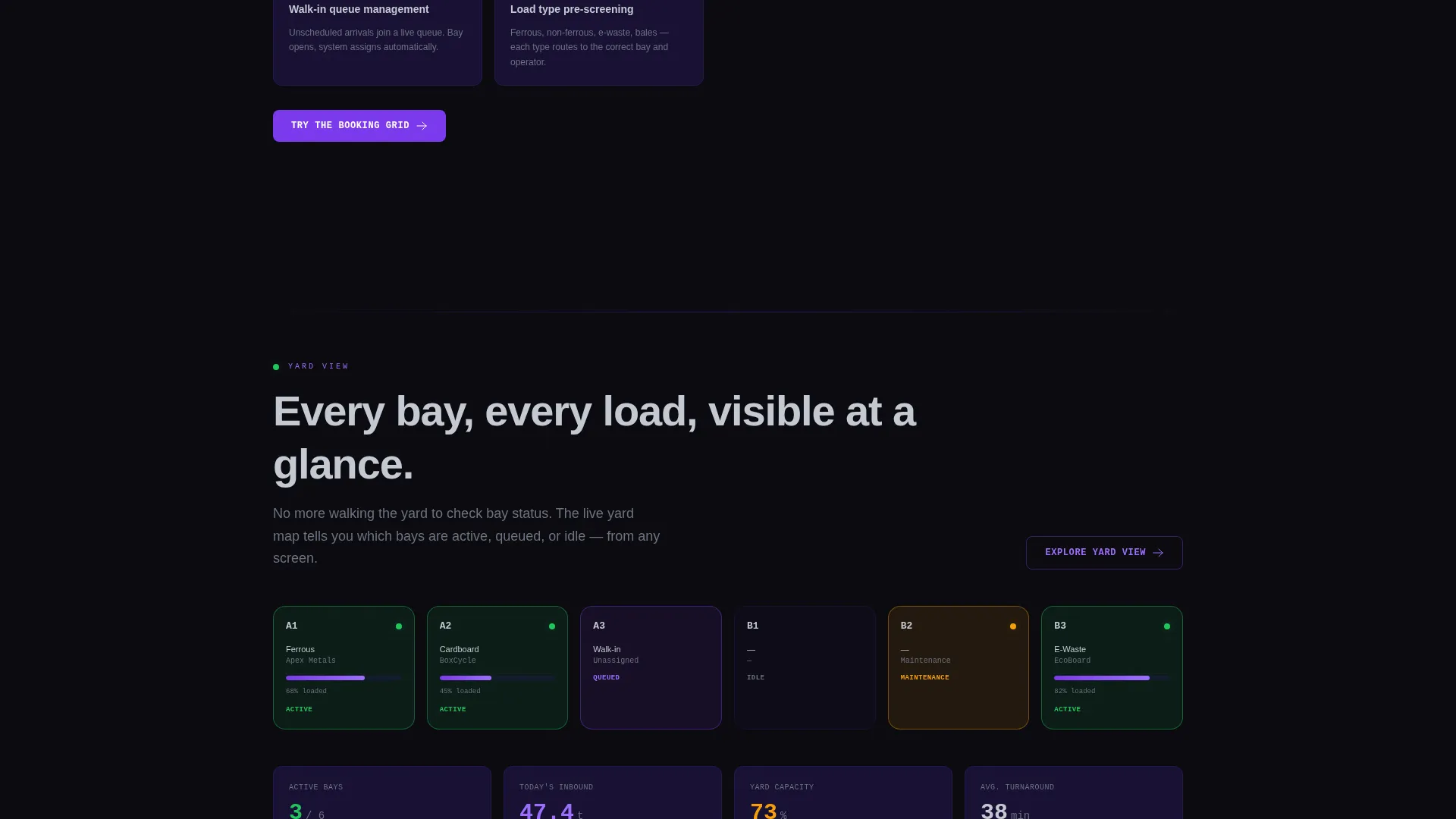This screenshot has width=1456, height=819.
Task: Click 'BoxCycle' on bay A2
Action: [x=458, y=661]
